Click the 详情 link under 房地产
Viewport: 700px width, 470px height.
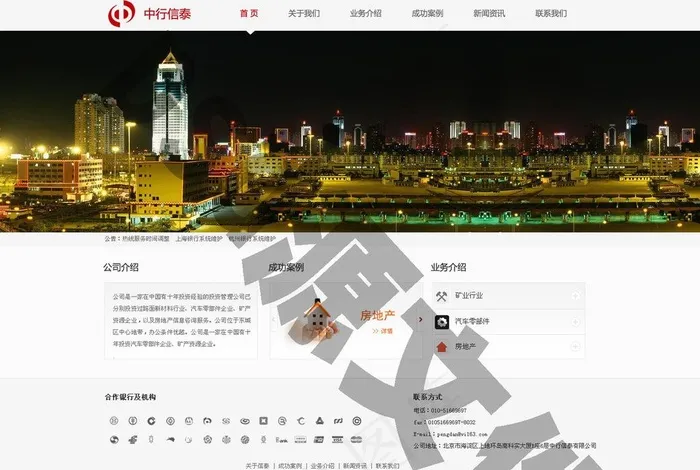click(383, 331)
